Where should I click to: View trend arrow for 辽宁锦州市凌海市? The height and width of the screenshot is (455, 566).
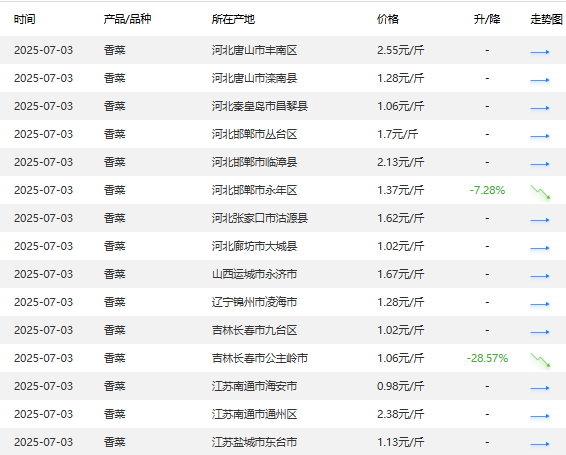[540, 304]
